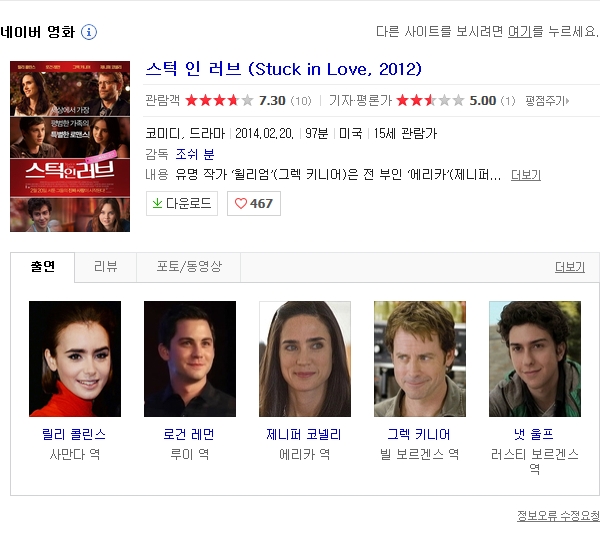
Task: Open the 제니퍼 코넬리 actor photo
Action: coord(305,359)
